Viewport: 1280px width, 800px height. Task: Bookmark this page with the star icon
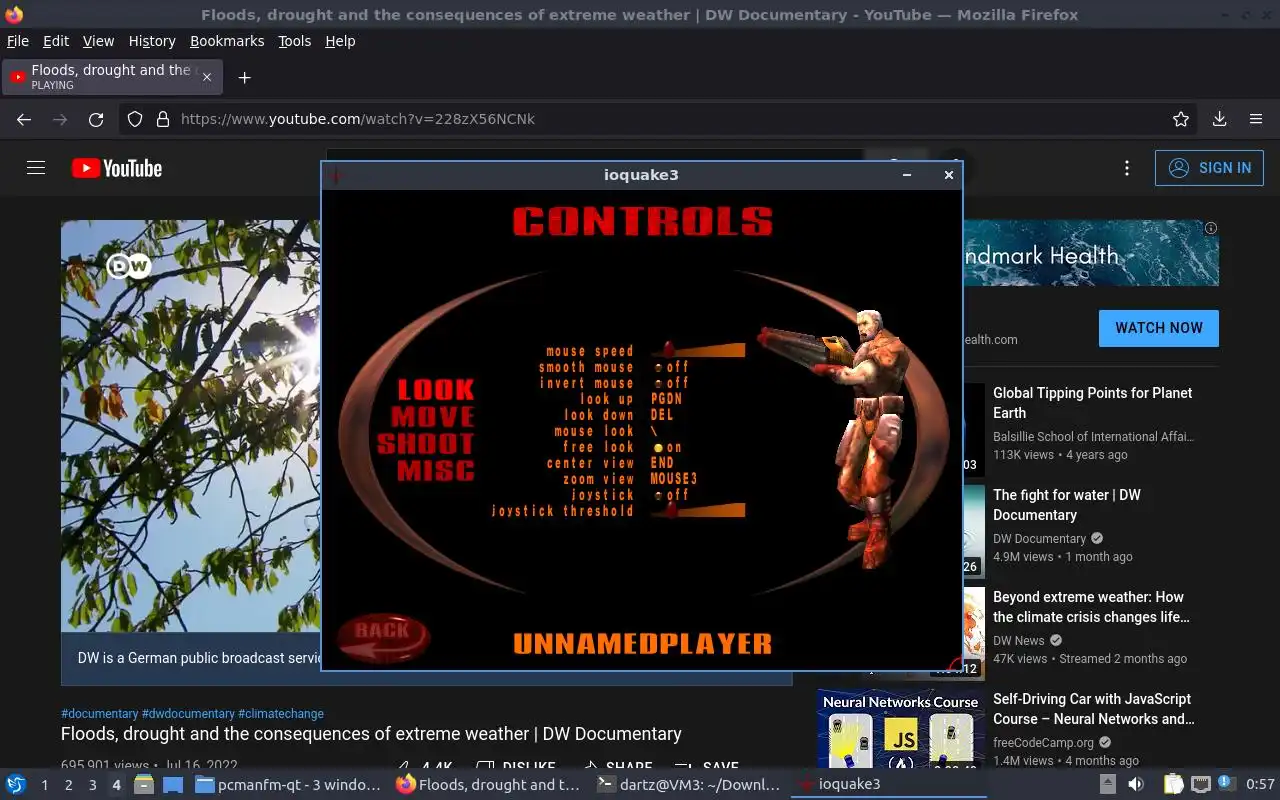(1181, 119)
